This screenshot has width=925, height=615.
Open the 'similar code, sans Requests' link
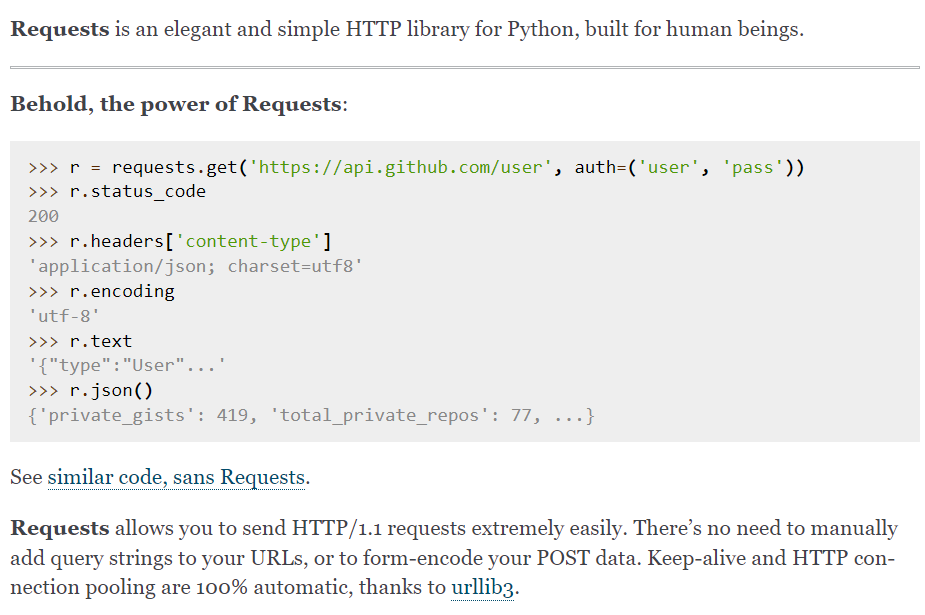pos(176,477)
